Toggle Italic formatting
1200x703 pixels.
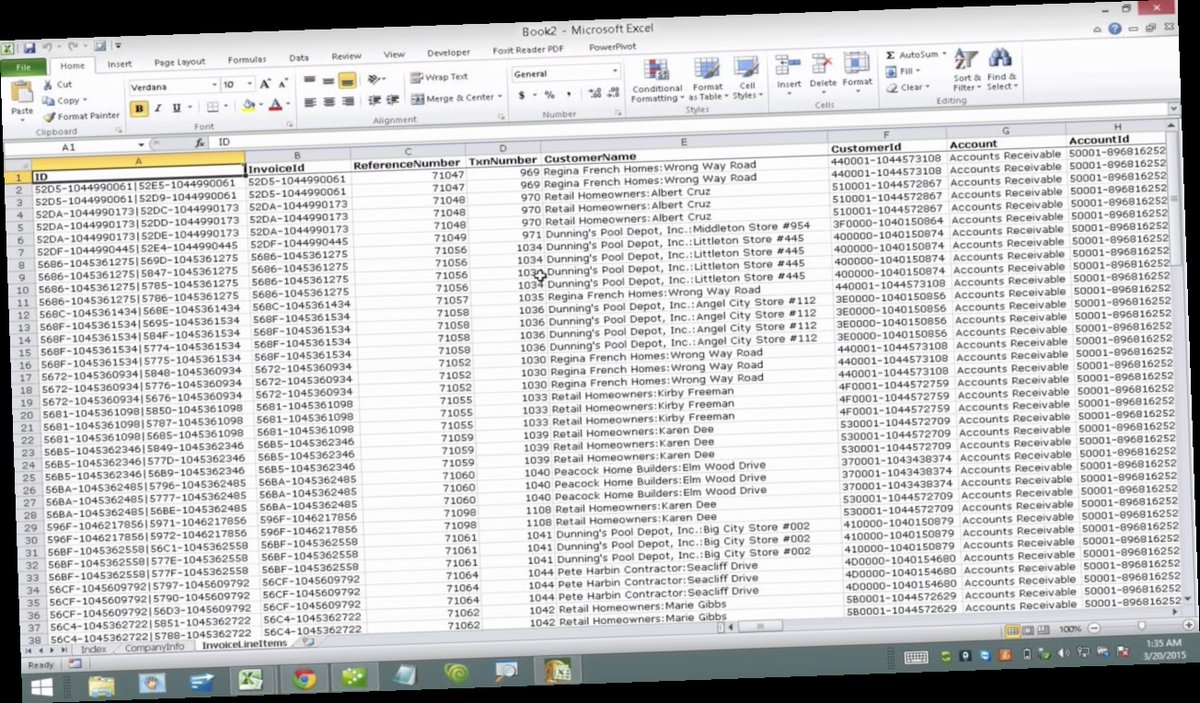tap(158, 108)
